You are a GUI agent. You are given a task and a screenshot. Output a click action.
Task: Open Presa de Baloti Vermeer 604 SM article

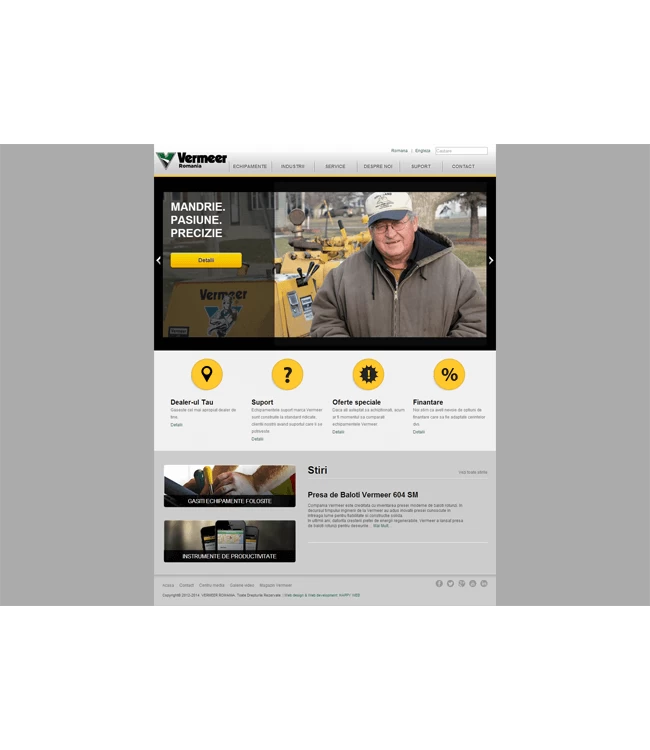(x=363, y=495)
